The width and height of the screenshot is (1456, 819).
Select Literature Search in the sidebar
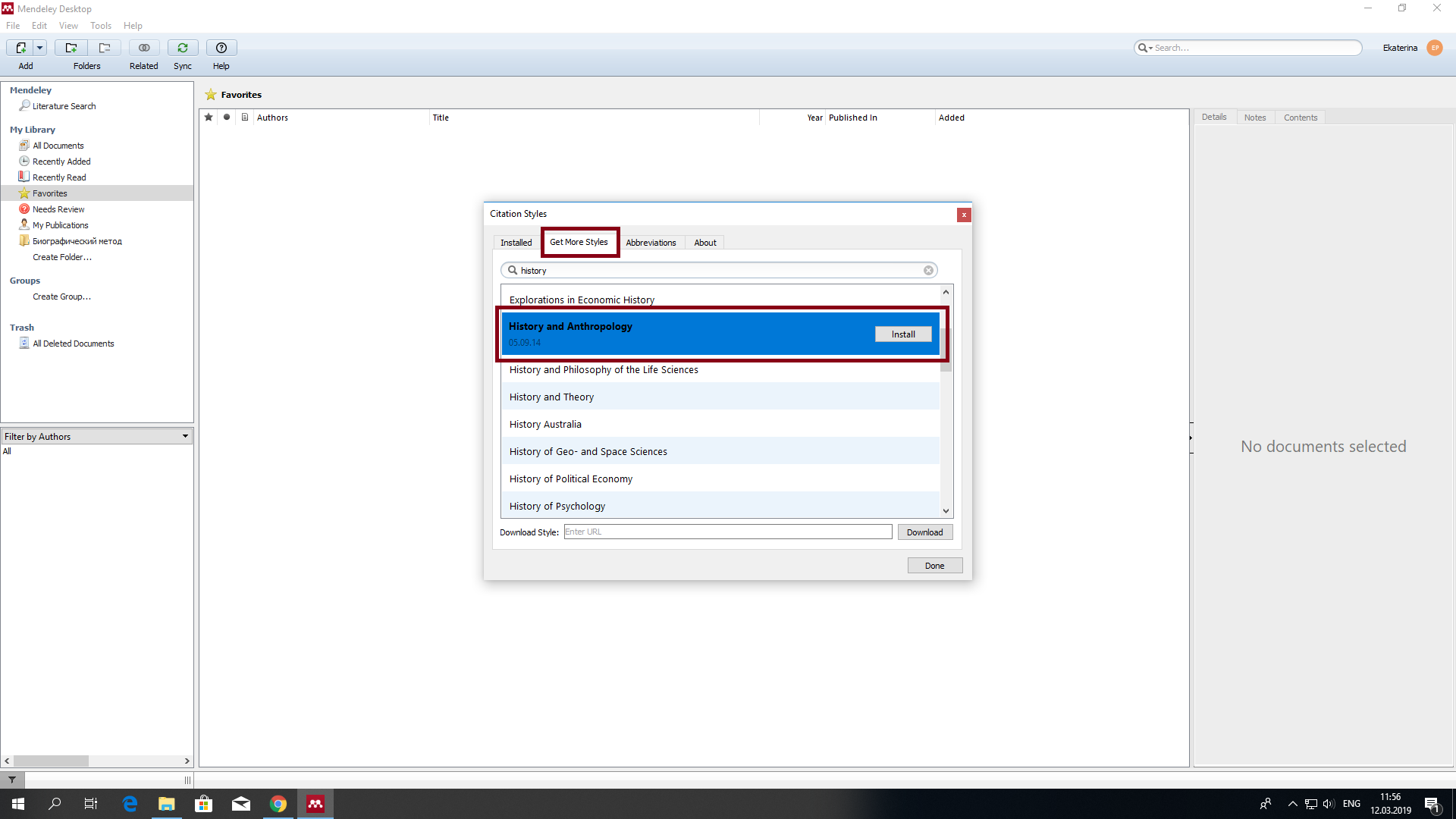[x=64, y=106]
